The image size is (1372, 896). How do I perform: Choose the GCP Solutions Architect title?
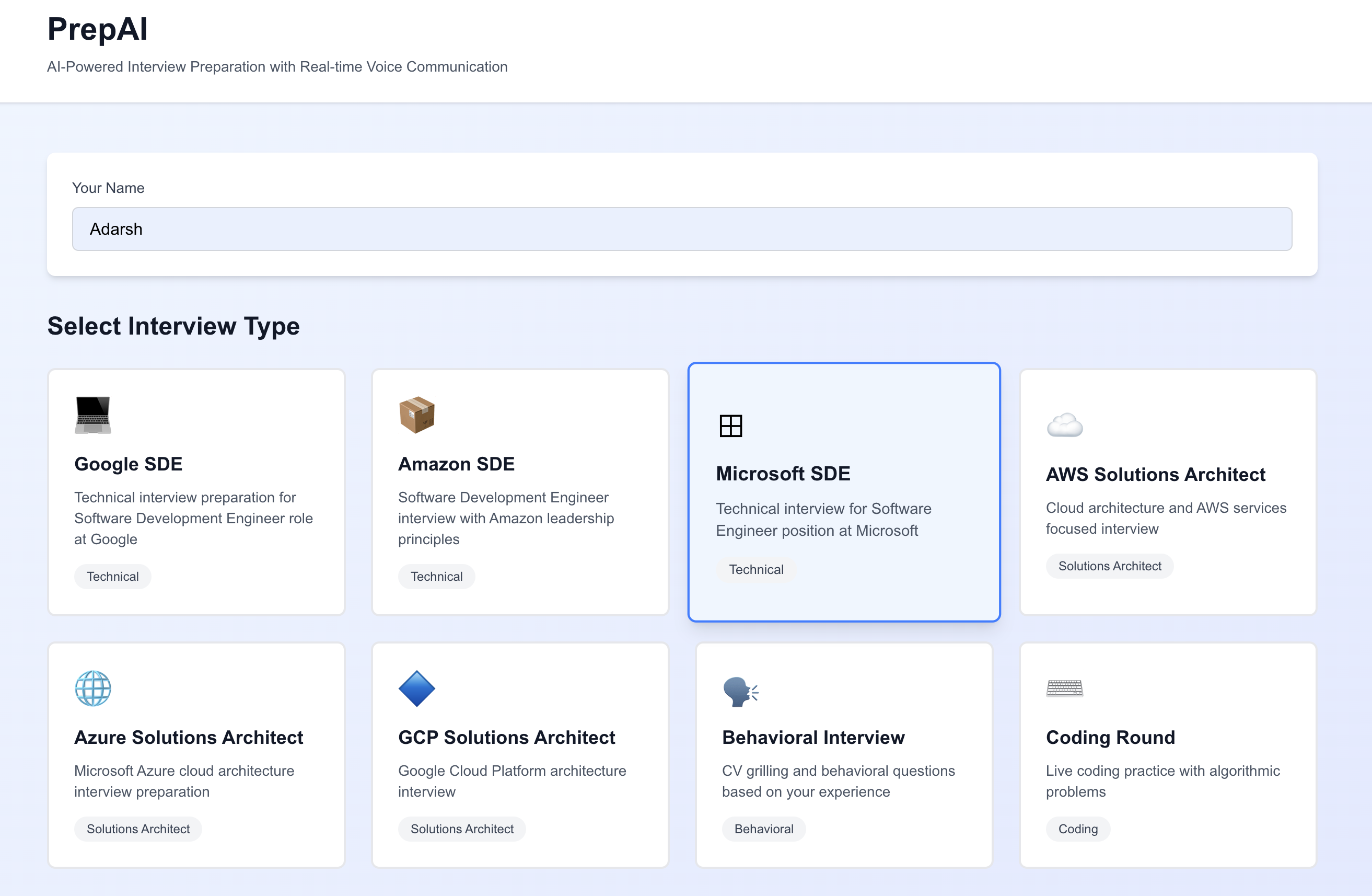pos(506,737)
